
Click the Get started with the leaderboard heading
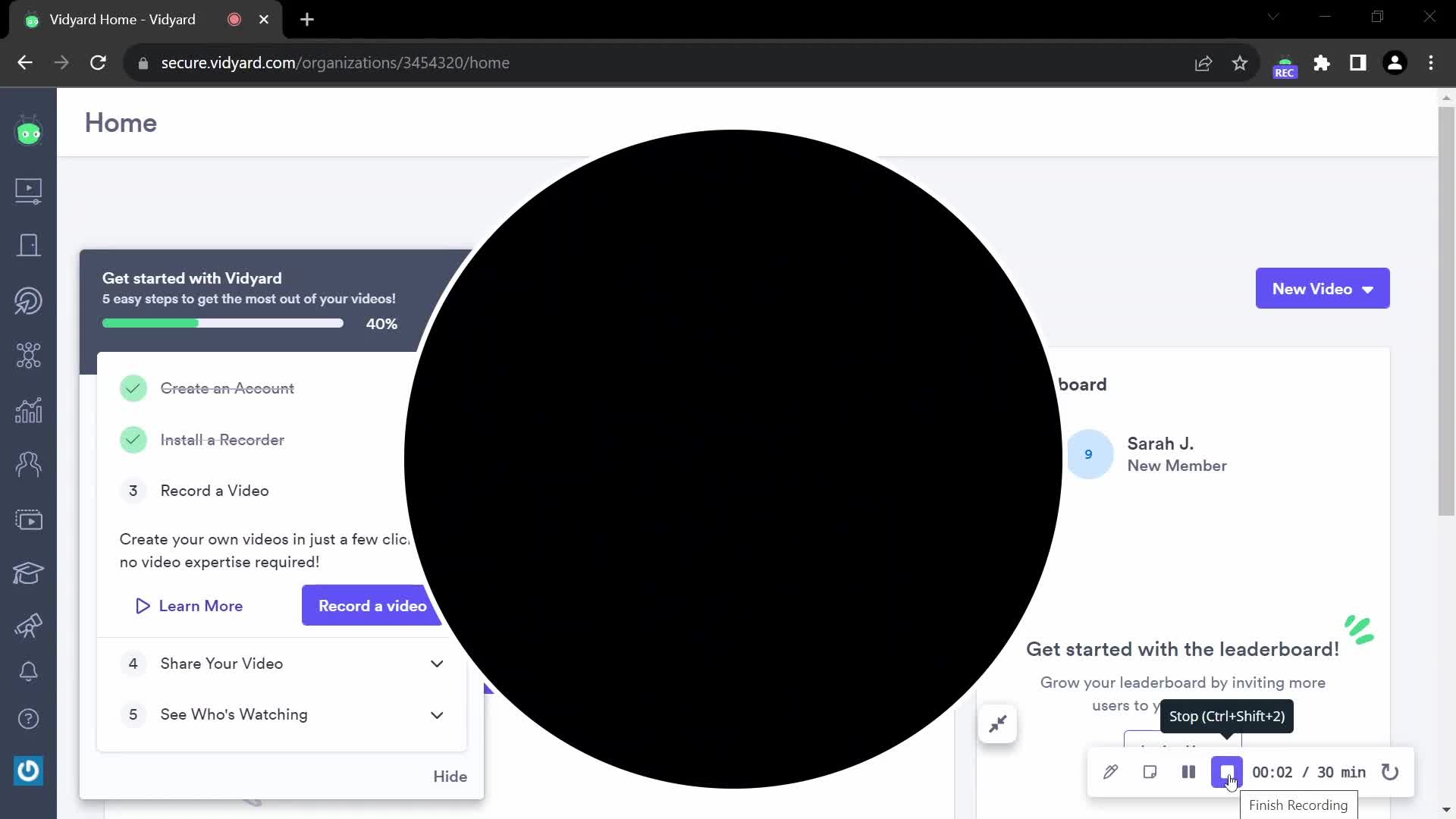[1182, 649]
